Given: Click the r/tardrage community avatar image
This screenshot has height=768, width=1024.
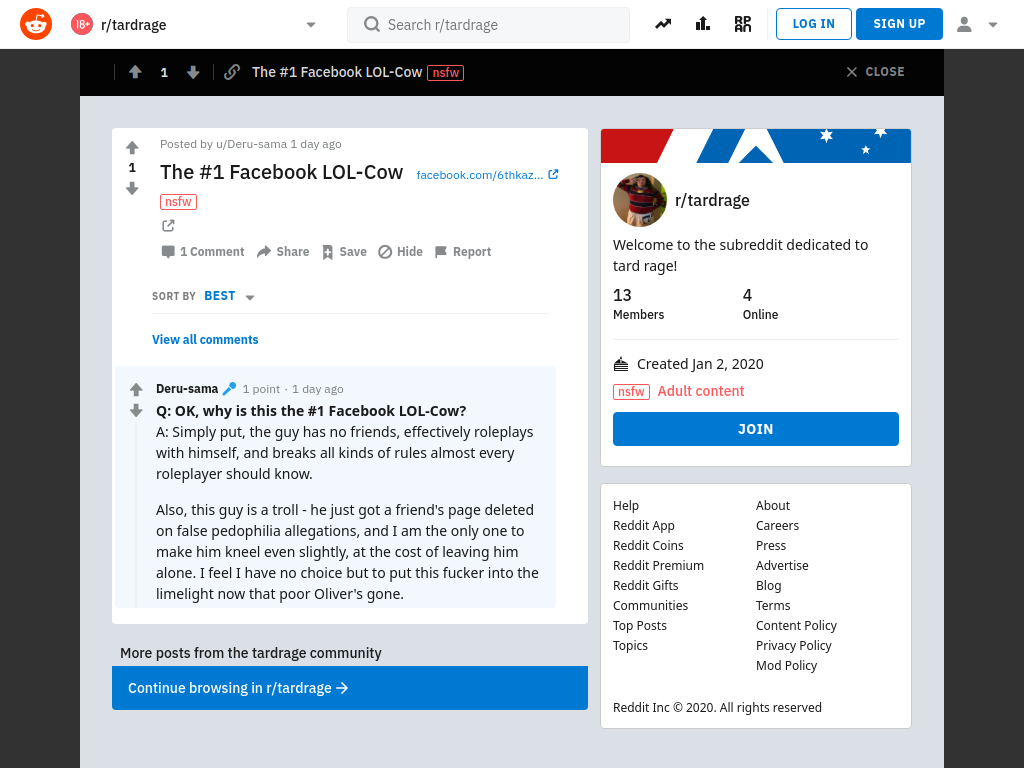Looking at the screenshot, I should 640,200.
